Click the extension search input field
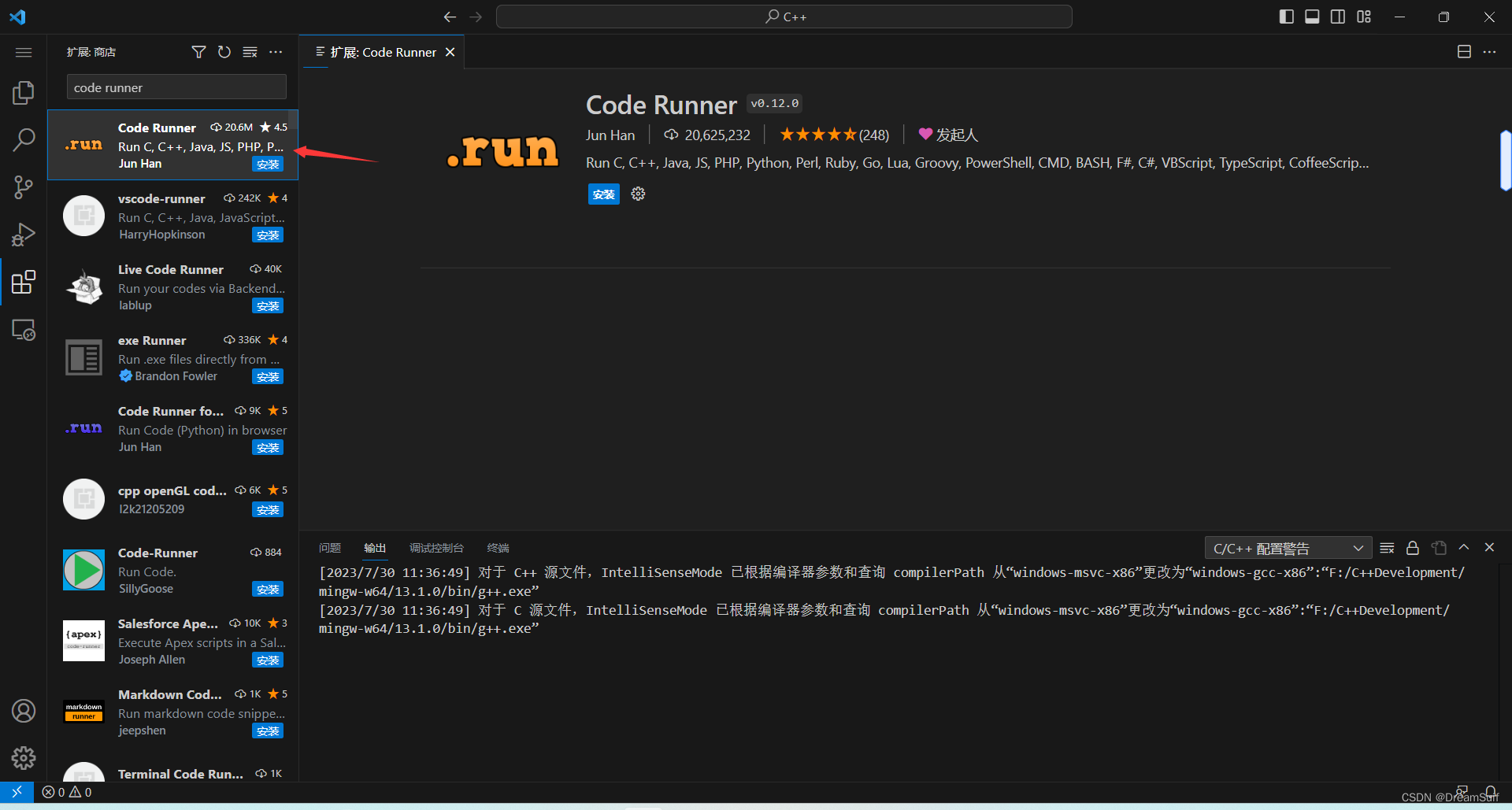This screenshot has width=1512, height=810. [x=176, y=87]
